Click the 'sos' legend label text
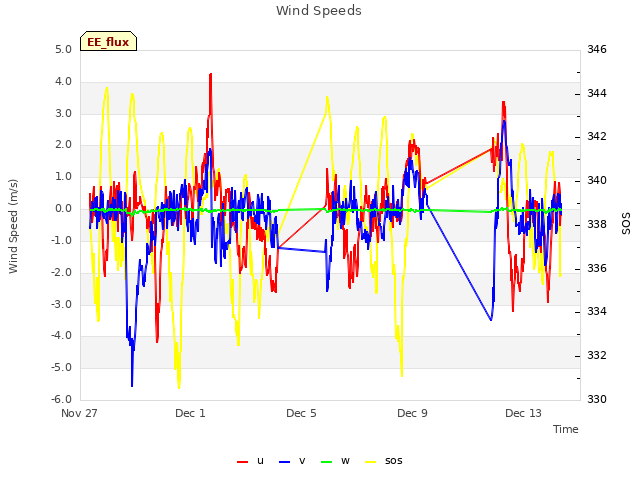The height and width of the screenshot is (480, 640). point(393,461)
